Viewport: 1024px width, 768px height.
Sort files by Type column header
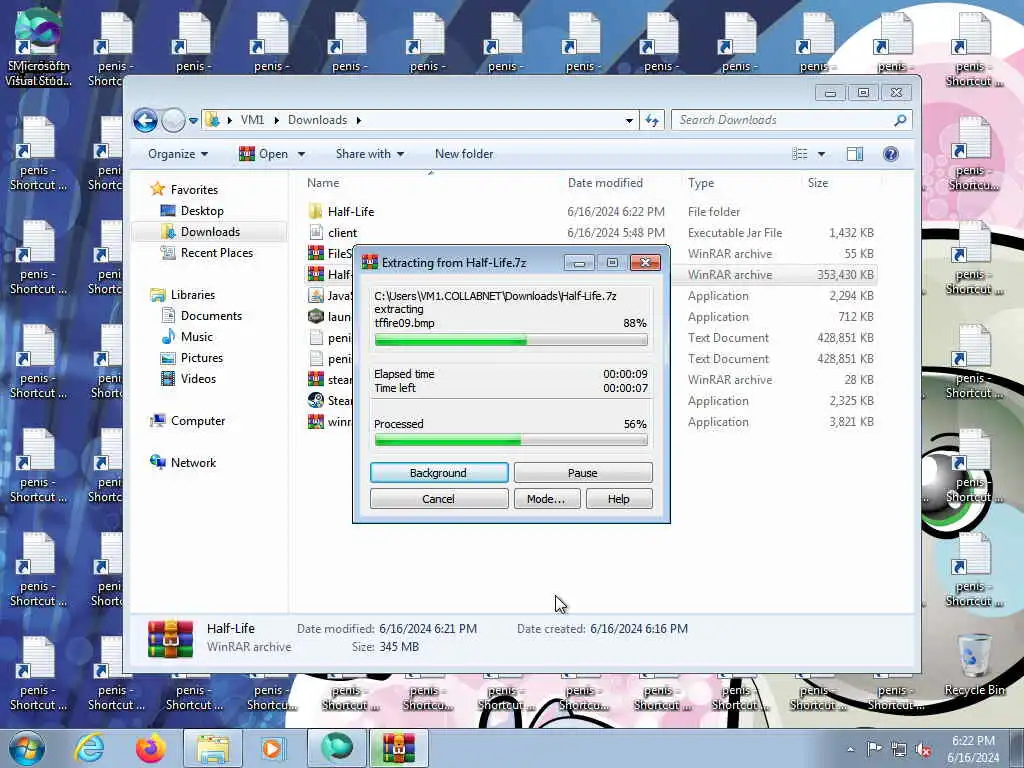coord(701,183)
